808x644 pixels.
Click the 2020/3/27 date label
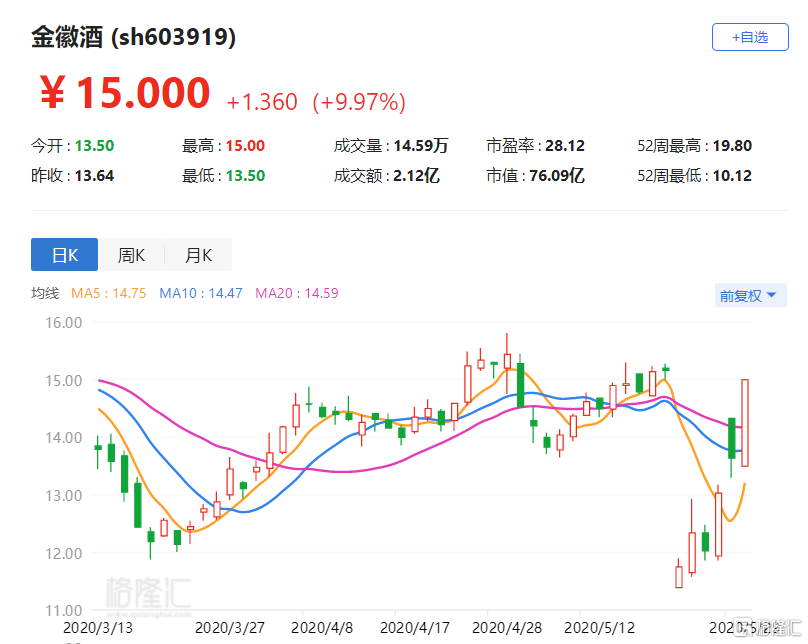point(230,628)
